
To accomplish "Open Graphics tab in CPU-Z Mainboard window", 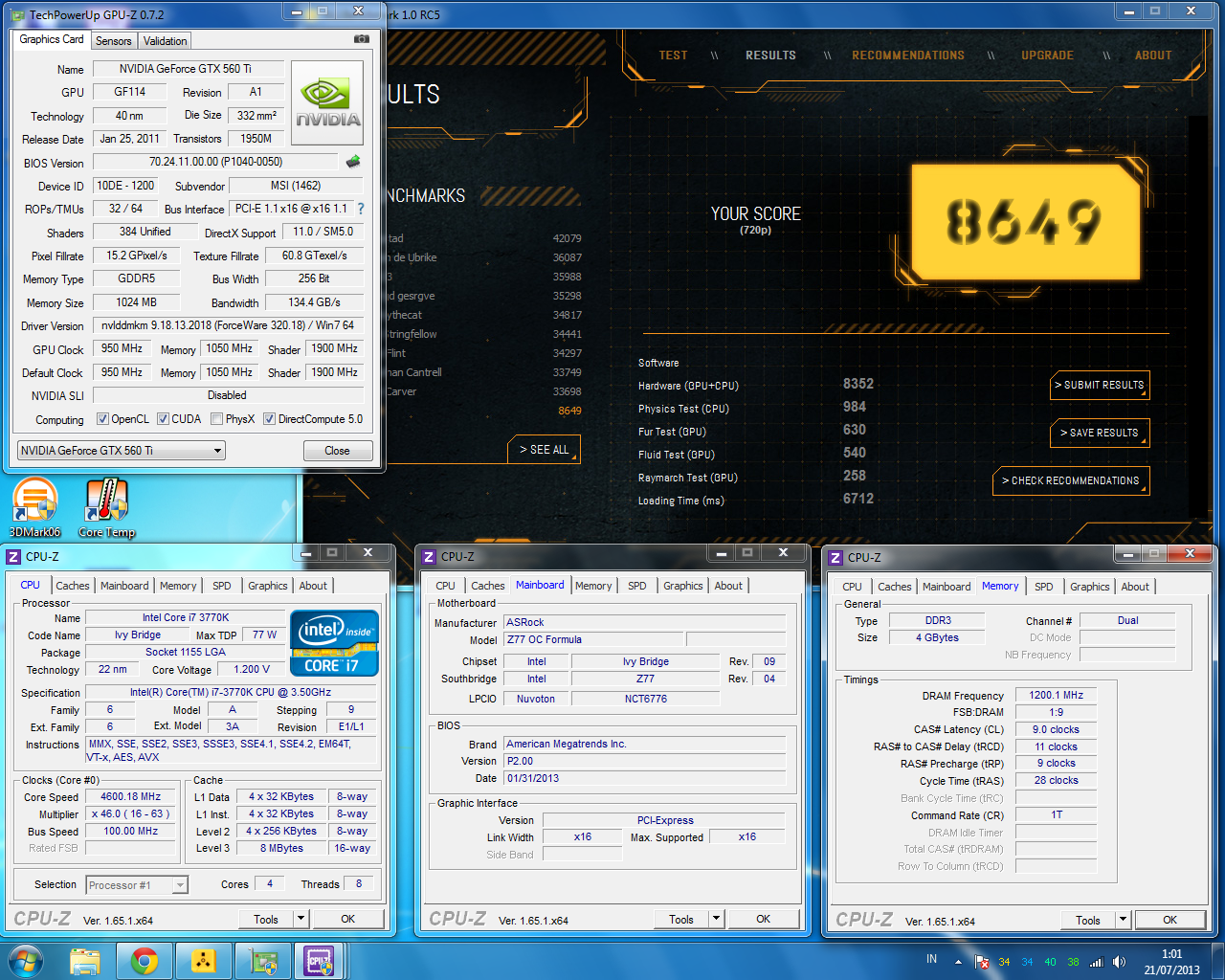I will [683, 586].
